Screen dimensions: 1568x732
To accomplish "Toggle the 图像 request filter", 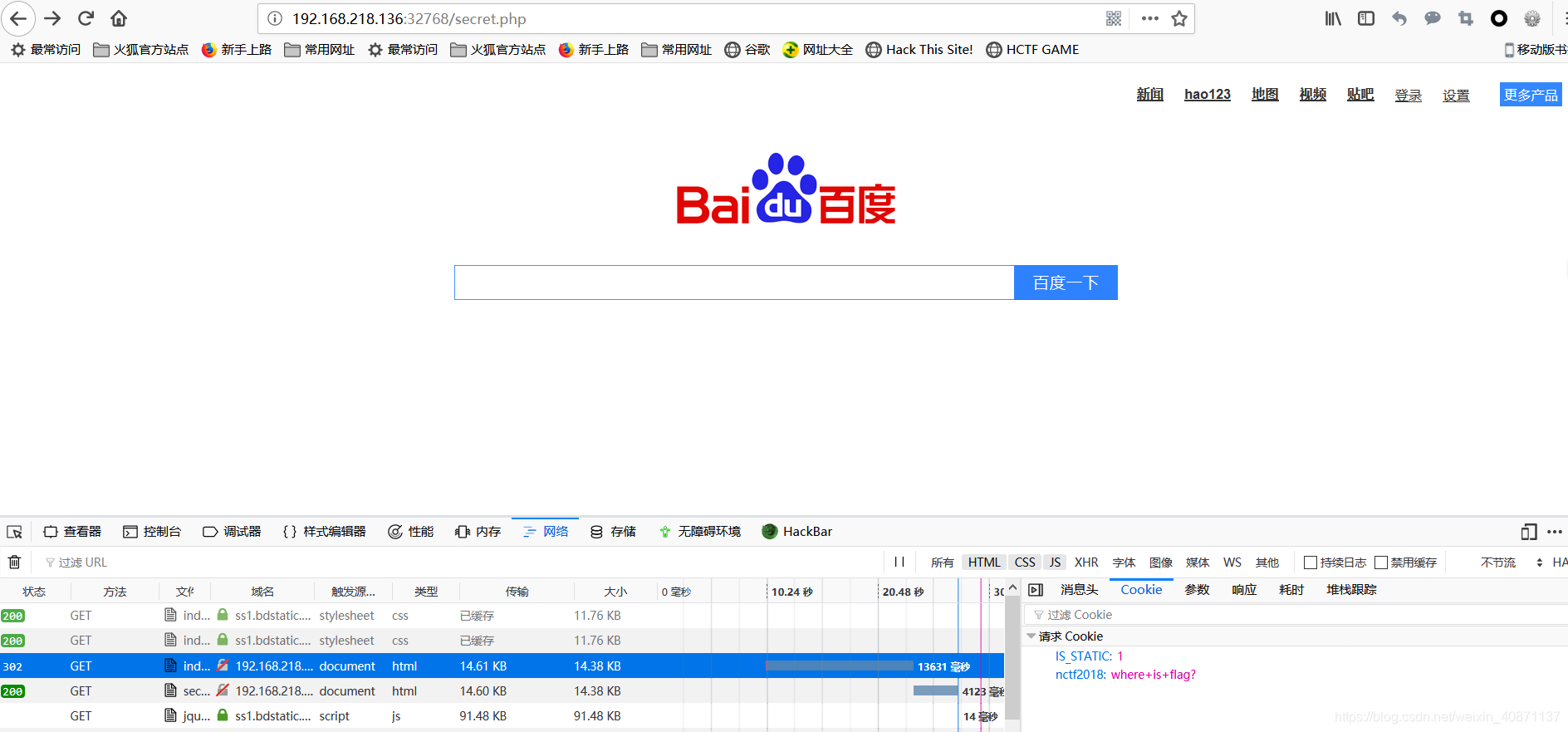I will [x=1161, y=563].
